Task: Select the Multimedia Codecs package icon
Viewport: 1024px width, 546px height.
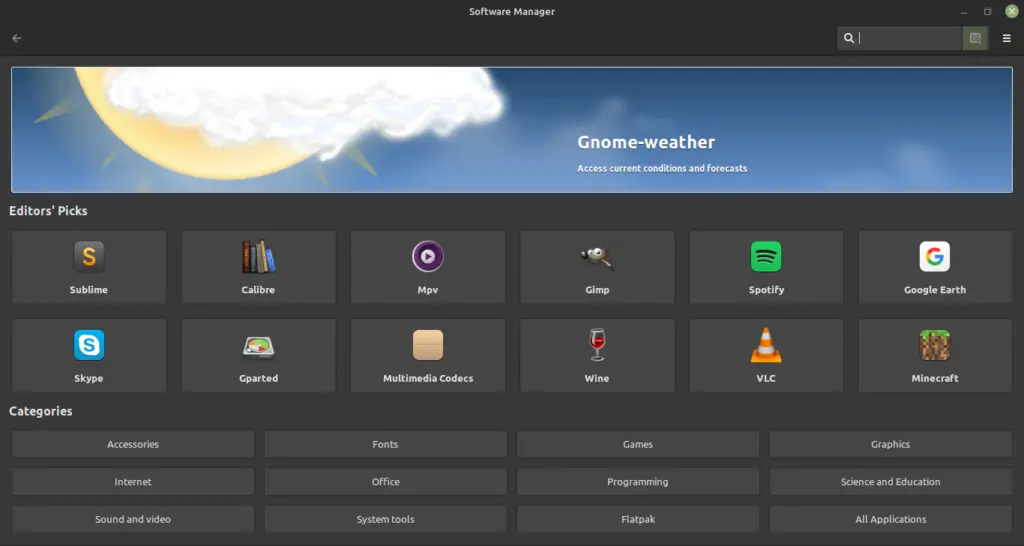Action: click(428, 345)
